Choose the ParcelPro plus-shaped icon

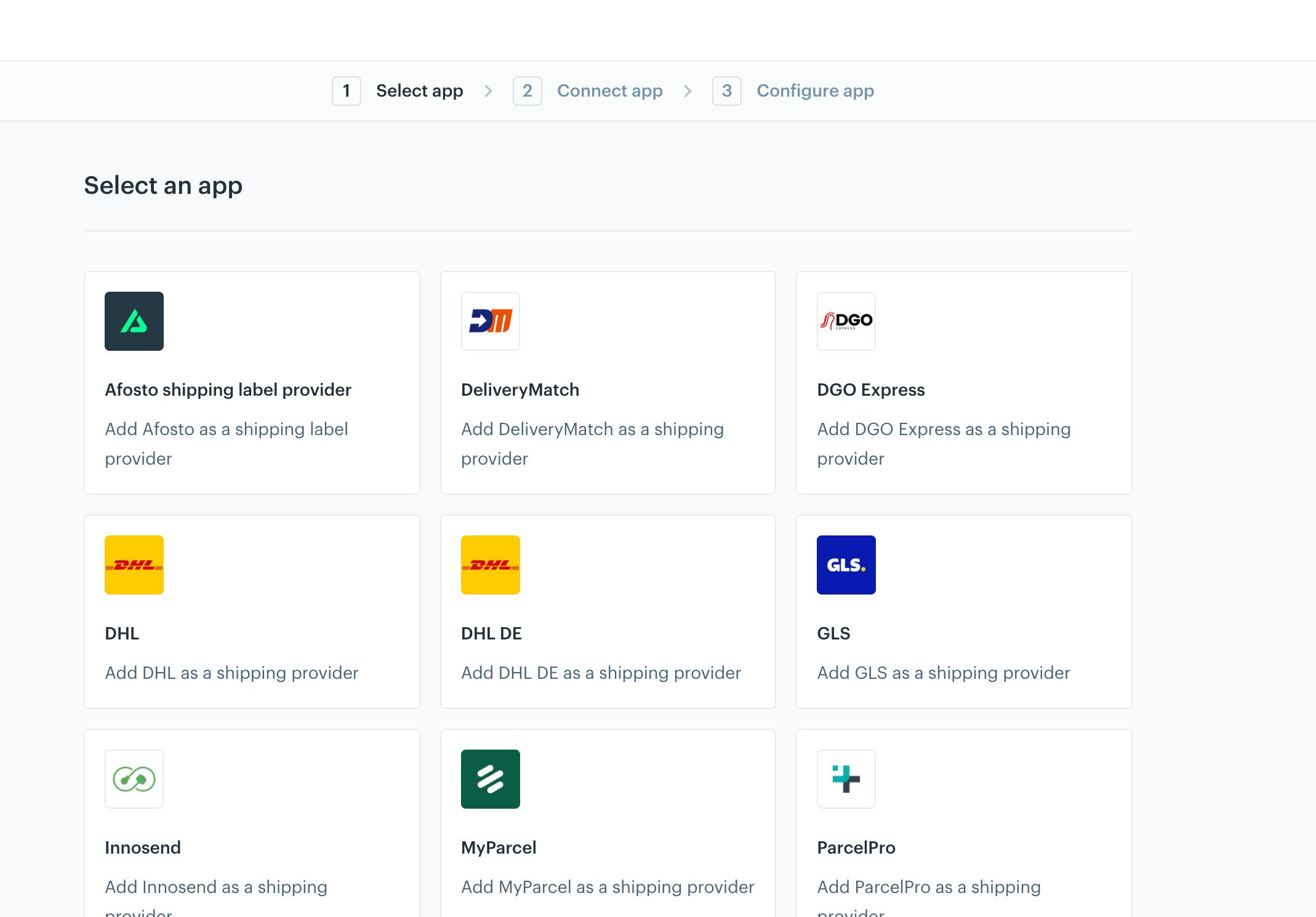tap(846, 779)
